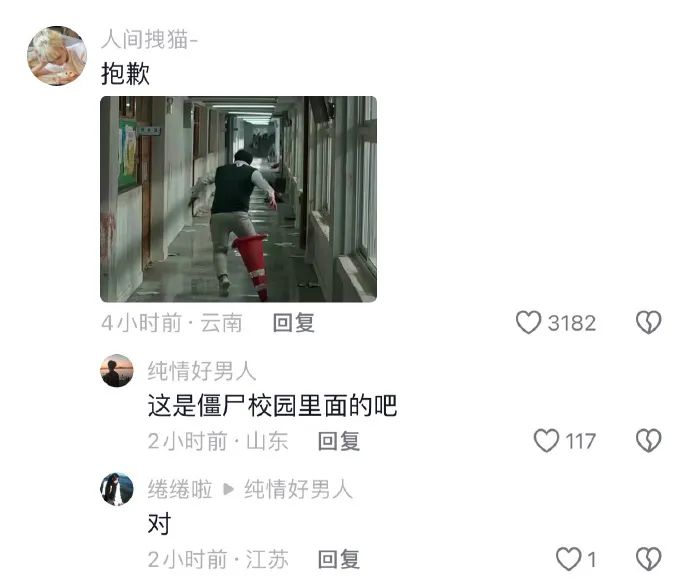Dislike the 人间拽猫- comment with broken heart
690x584 pixels.
pos(649,322)
